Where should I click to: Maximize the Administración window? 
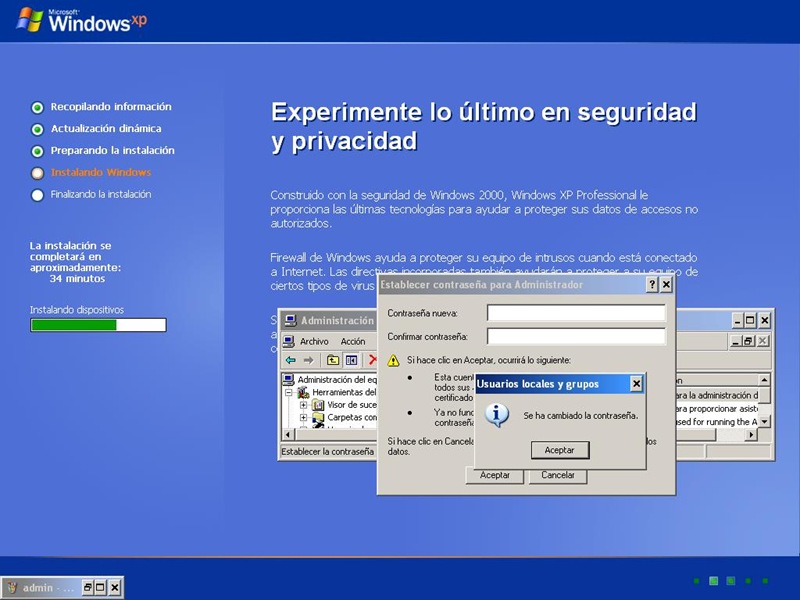750,320
